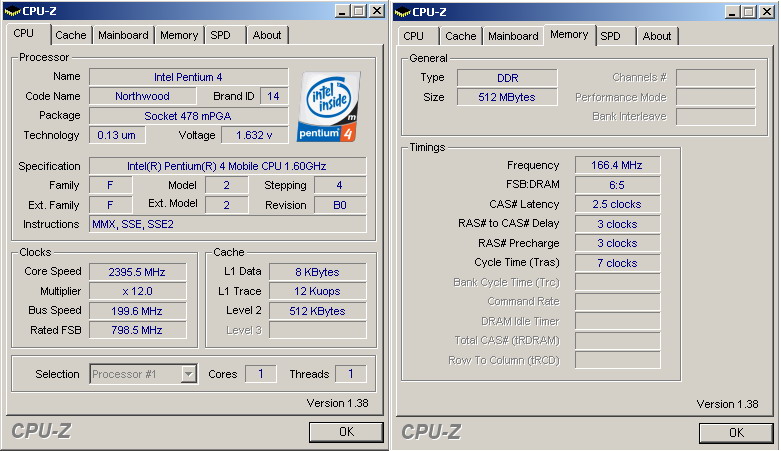Viewport: 781px width, 451px height.
Task: Click the Name field 'Intel Pentium 4'
Action: pyautogui.click(x=188, y=77)
